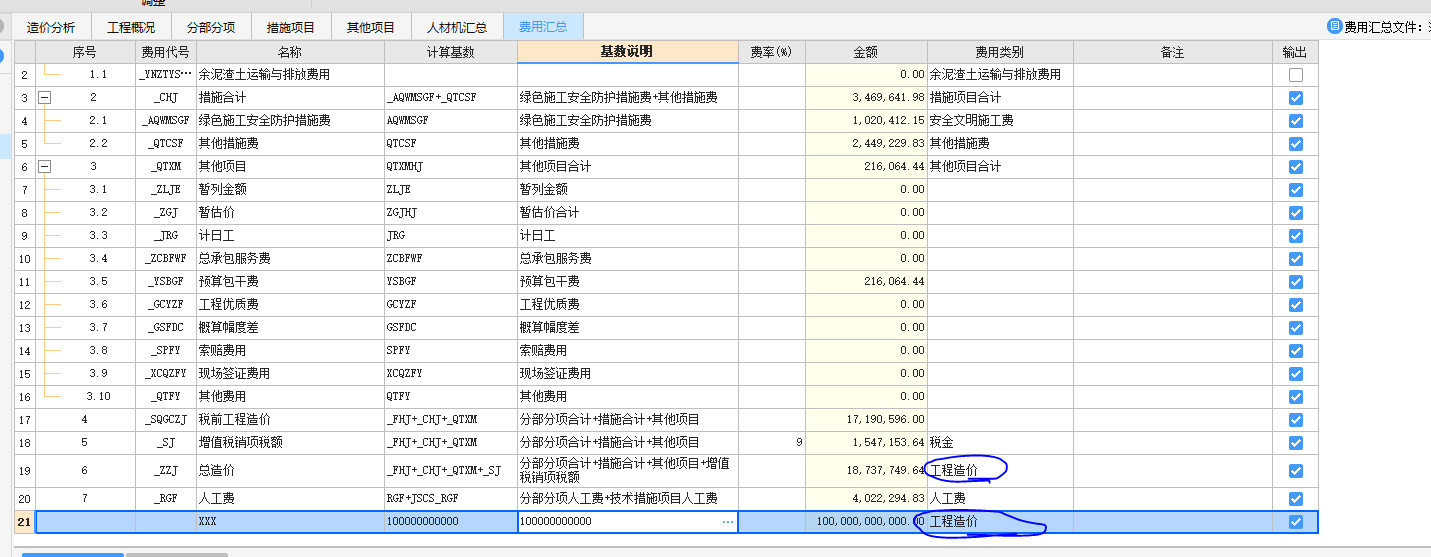
Task: Click amount 3,469,641.98
Action: 866,98
